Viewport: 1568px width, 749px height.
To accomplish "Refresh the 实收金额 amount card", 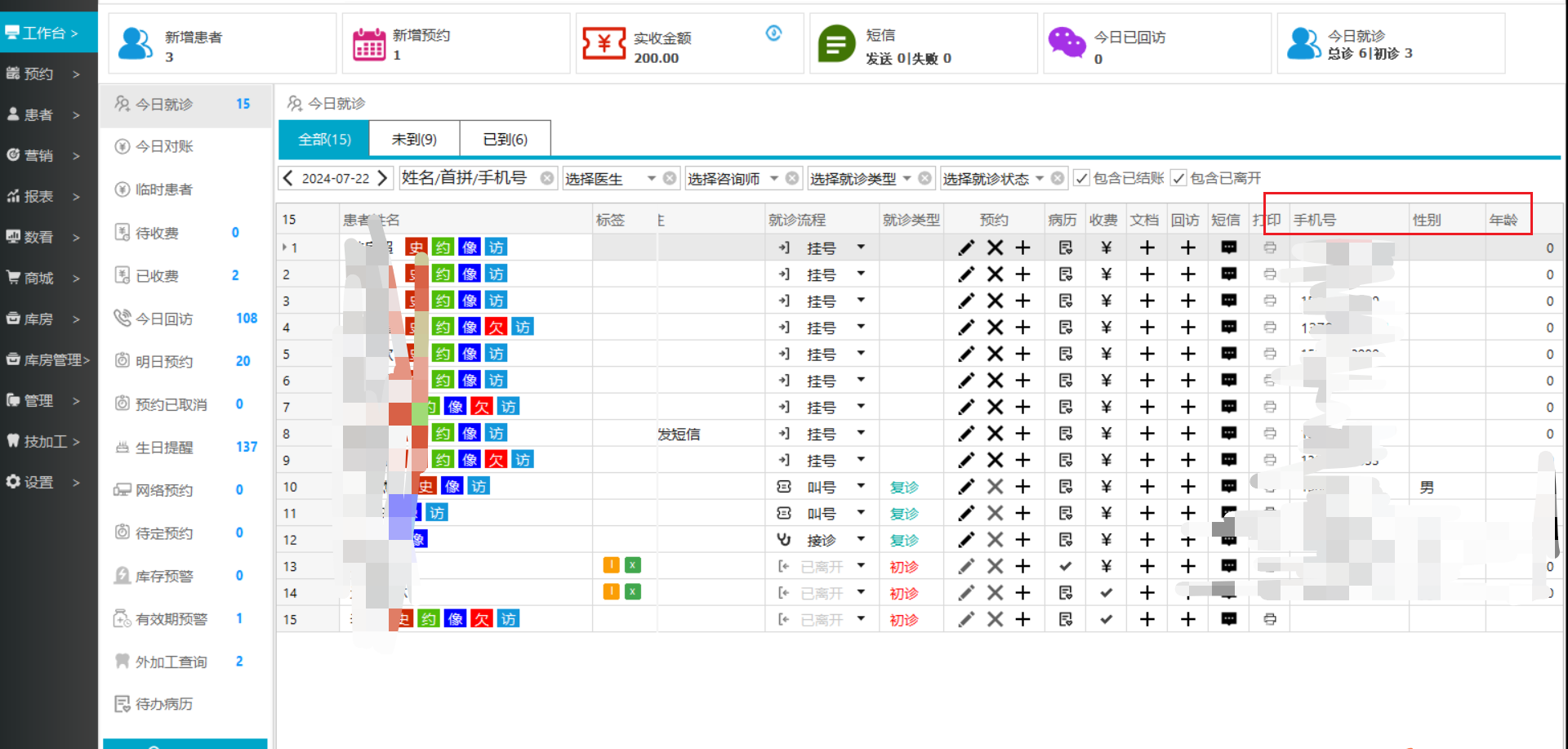I will coord(773,33).
